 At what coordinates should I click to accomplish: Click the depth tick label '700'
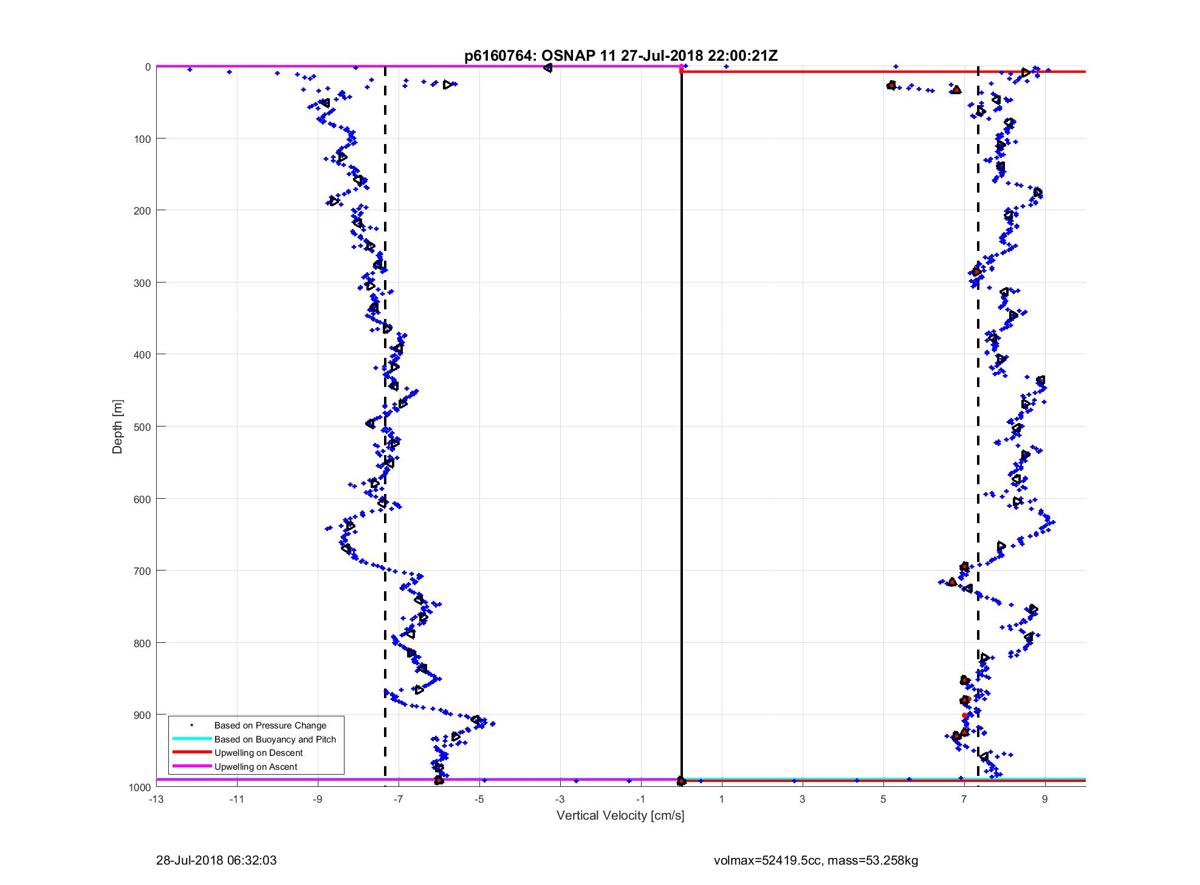click(141, 571)
